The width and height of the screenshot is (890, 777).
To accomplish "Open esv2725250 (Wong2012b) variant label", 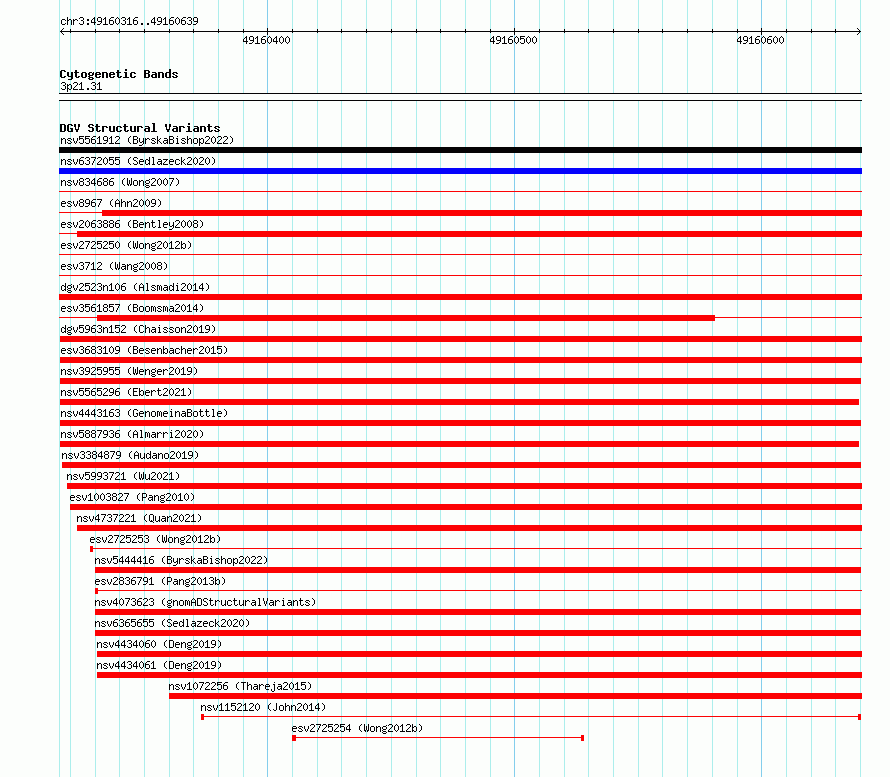I will point(126,245).
